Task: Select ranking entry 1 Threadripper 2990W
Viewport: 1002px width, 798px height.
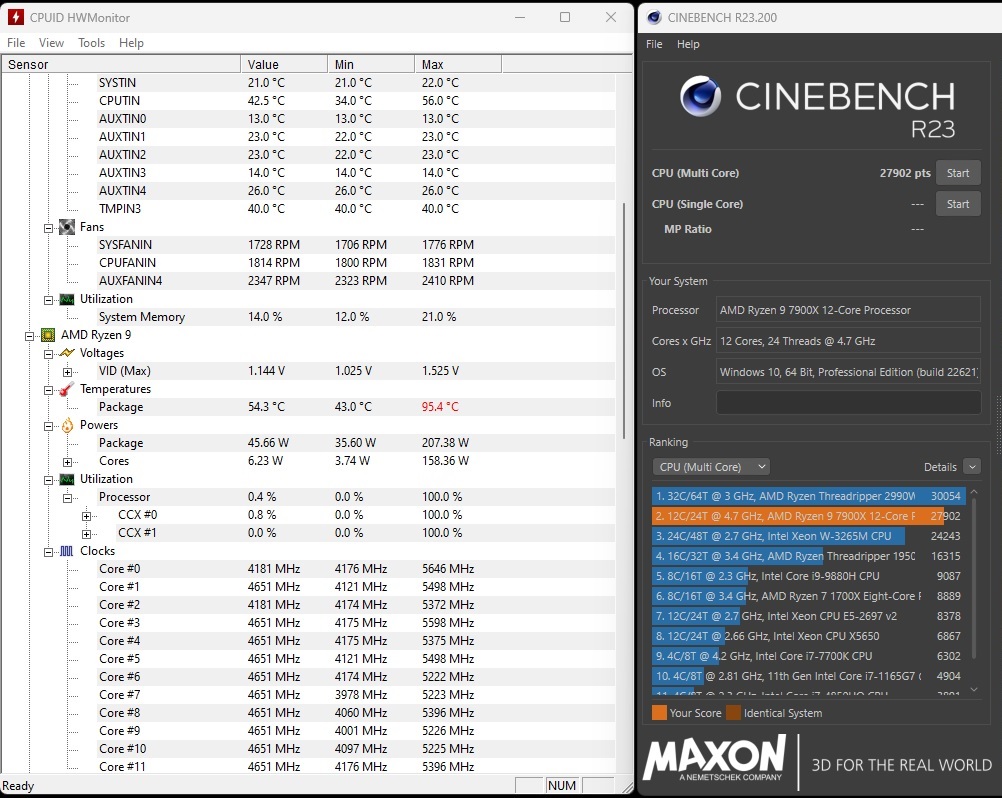Action: coord(808,496)
